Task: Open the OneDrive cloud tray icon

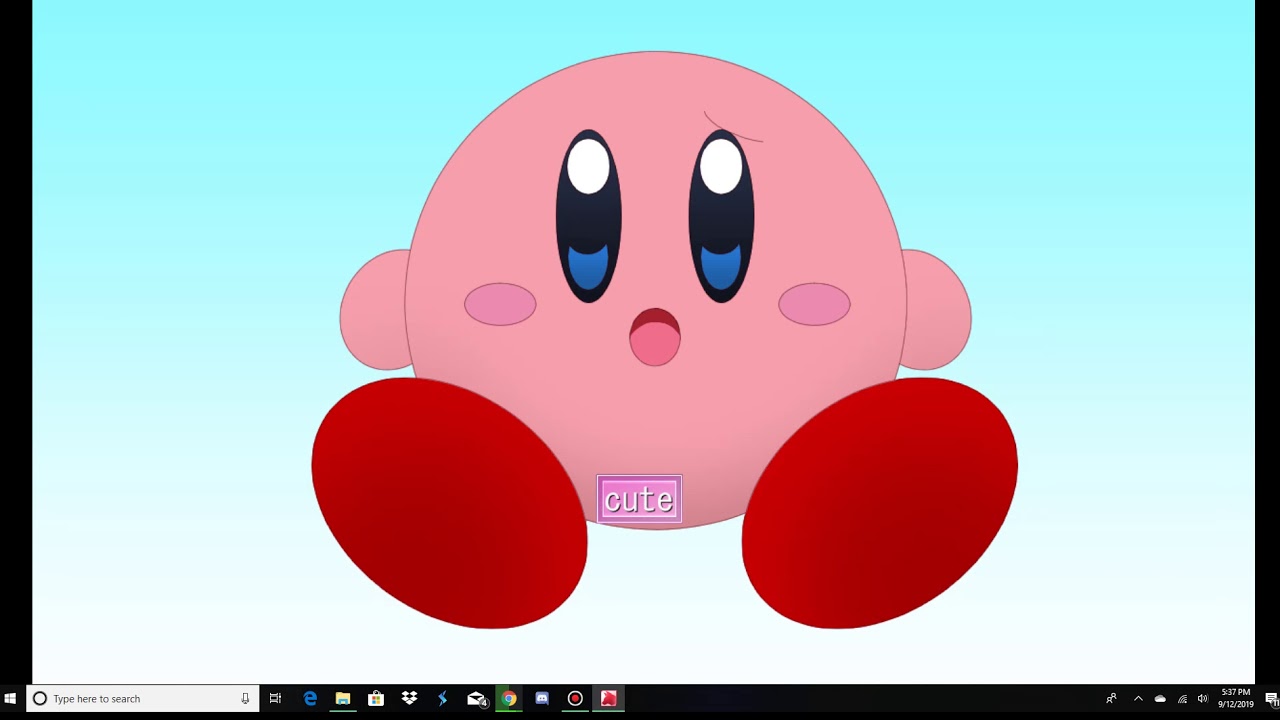Action: click(x=1160, y=699)
